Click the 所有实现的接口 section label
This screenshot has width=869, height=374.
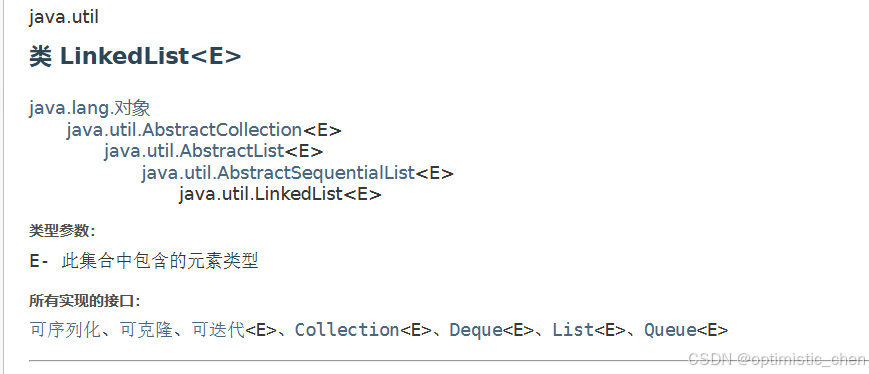tap(85, 301)
